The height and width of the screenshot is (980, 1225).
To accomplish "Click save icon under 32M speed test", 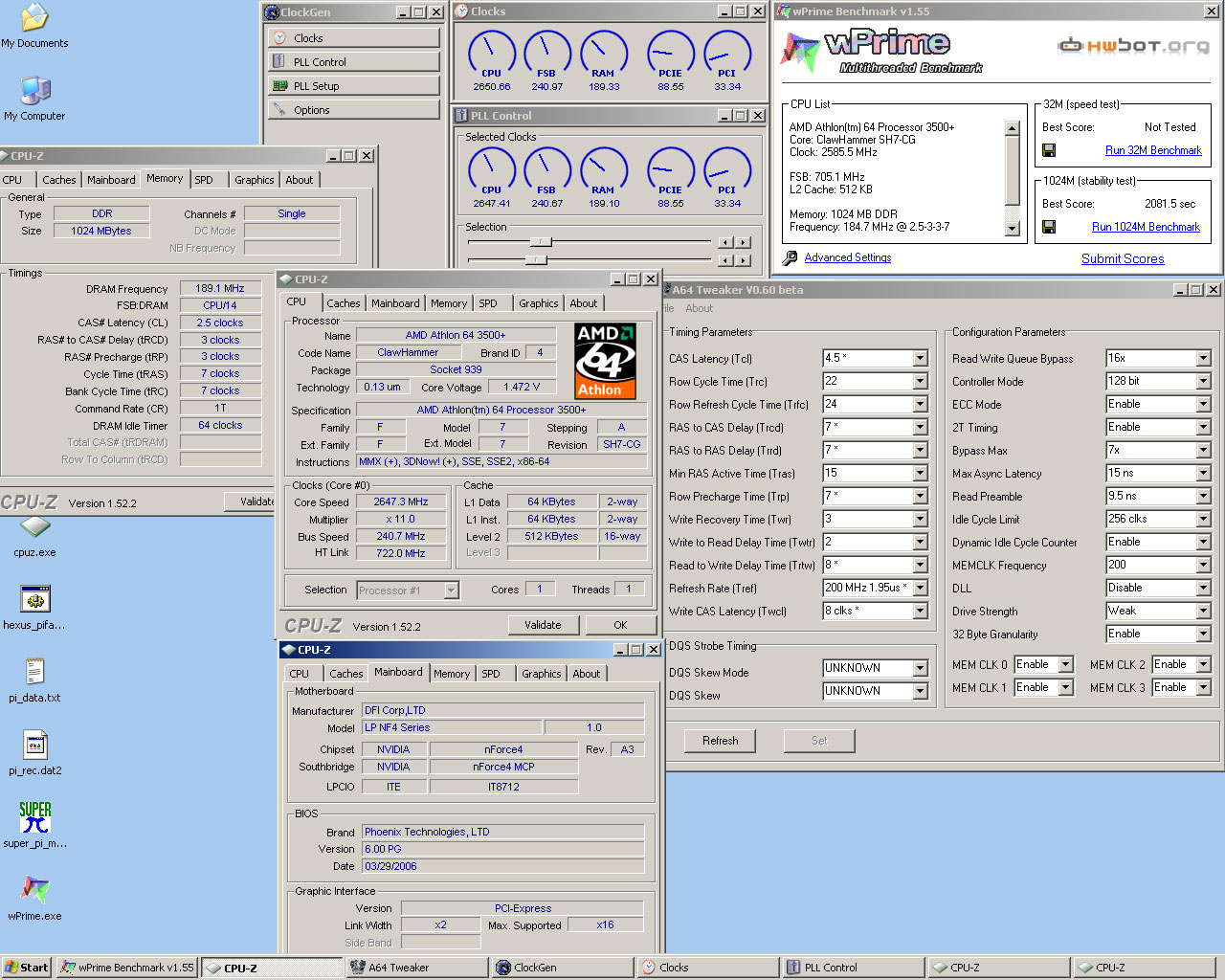I will click(1049, 150).
